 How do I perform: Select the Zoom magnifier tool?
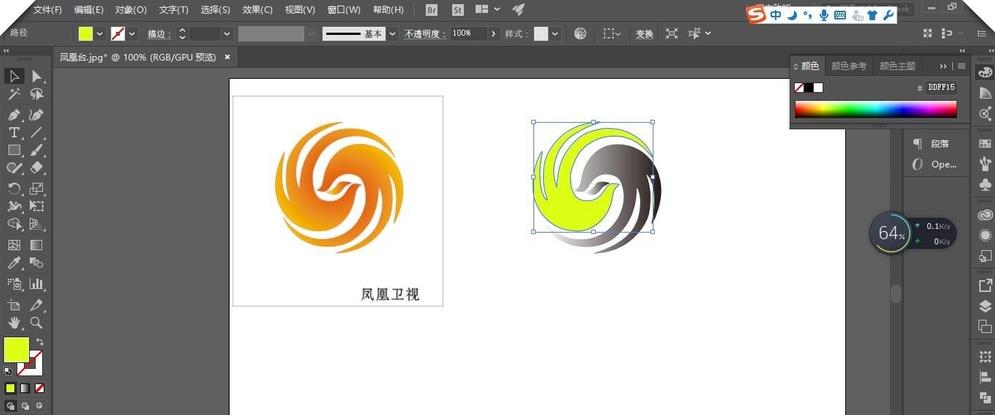tap(37, 323)
